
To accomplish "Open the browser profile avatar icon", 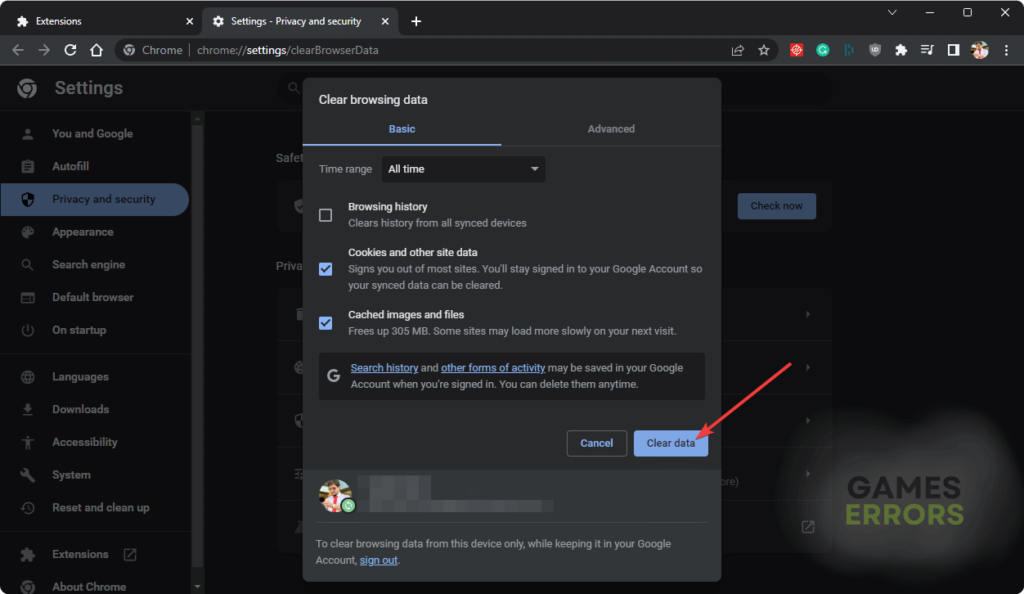I will (x=979, y=50).
